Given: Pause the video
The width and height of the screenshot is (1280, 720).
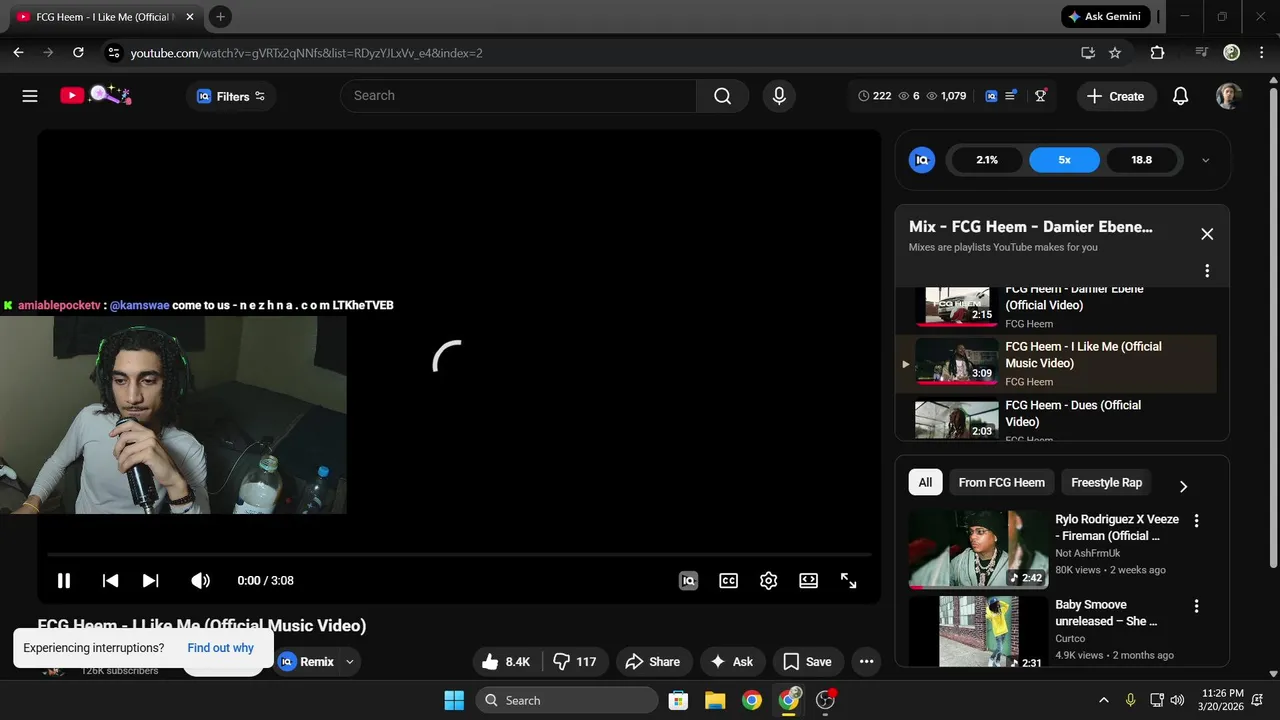Looking at the screenshot, I should click(64, 580).
